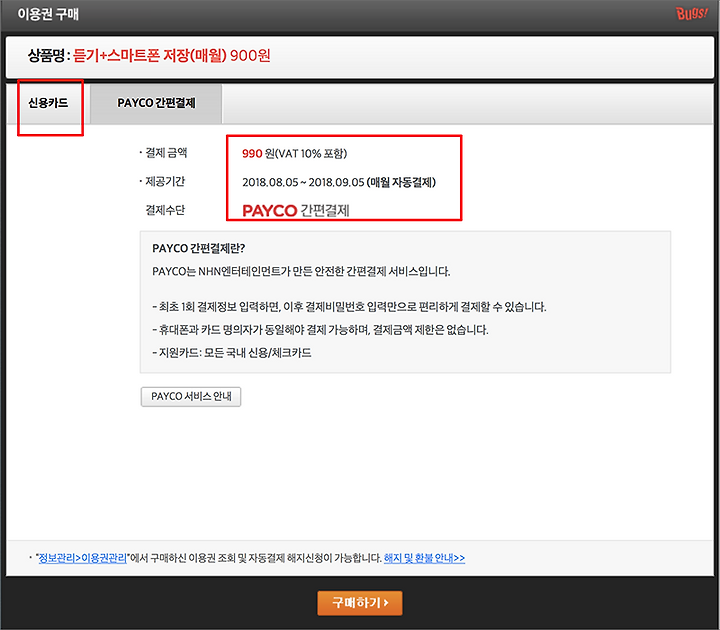Screen dimensions: 720x630
Task: Click the PAYCO 간편결제란? heading
Action: coord(198,248)
